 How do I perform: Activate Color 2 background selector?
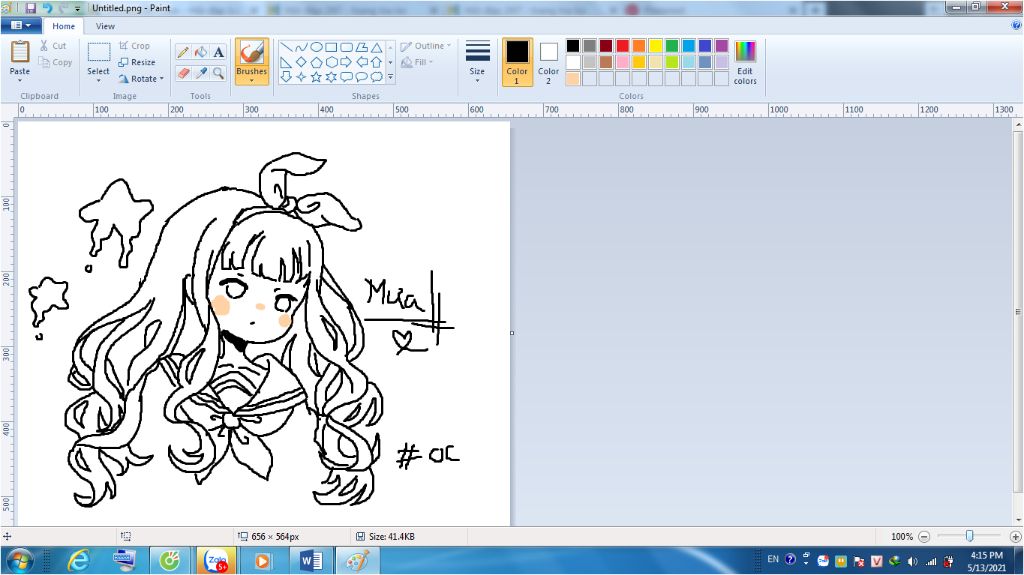pos(549,62)
